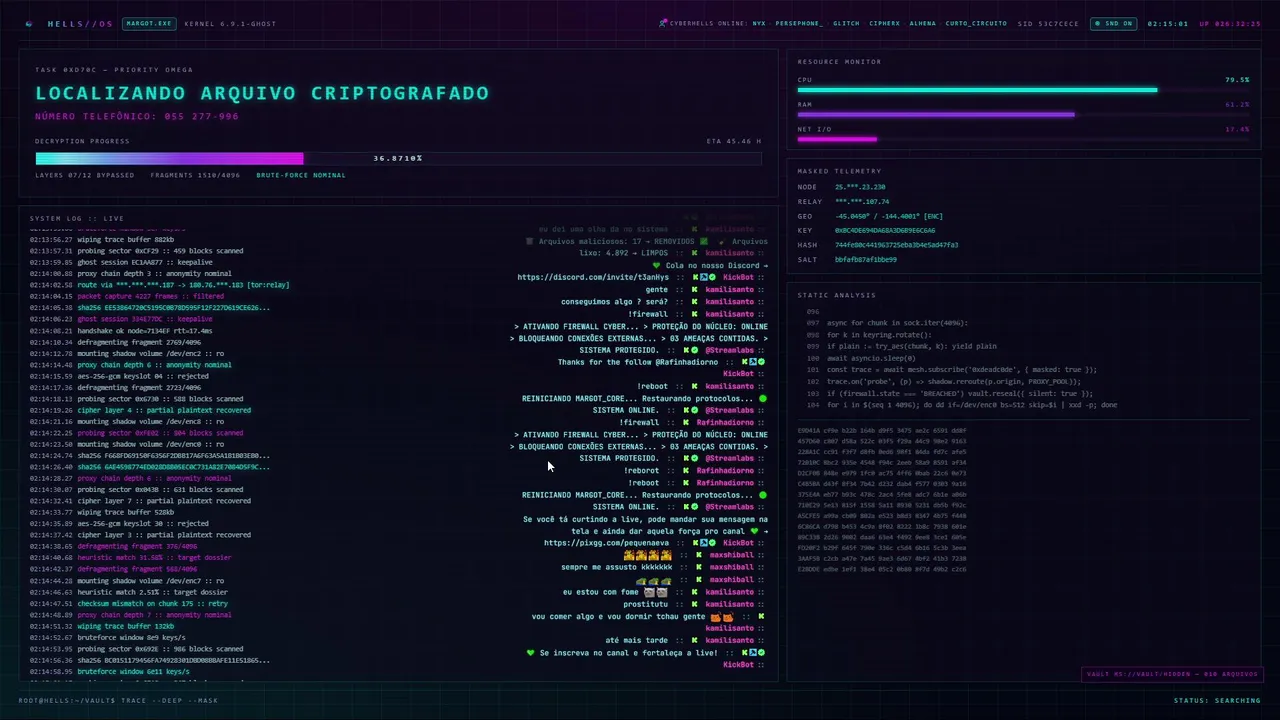Click the SALT value bbfafb87af1bbe99
The height and width of the screenshot is (720, 1280).
tap(865, 259)
